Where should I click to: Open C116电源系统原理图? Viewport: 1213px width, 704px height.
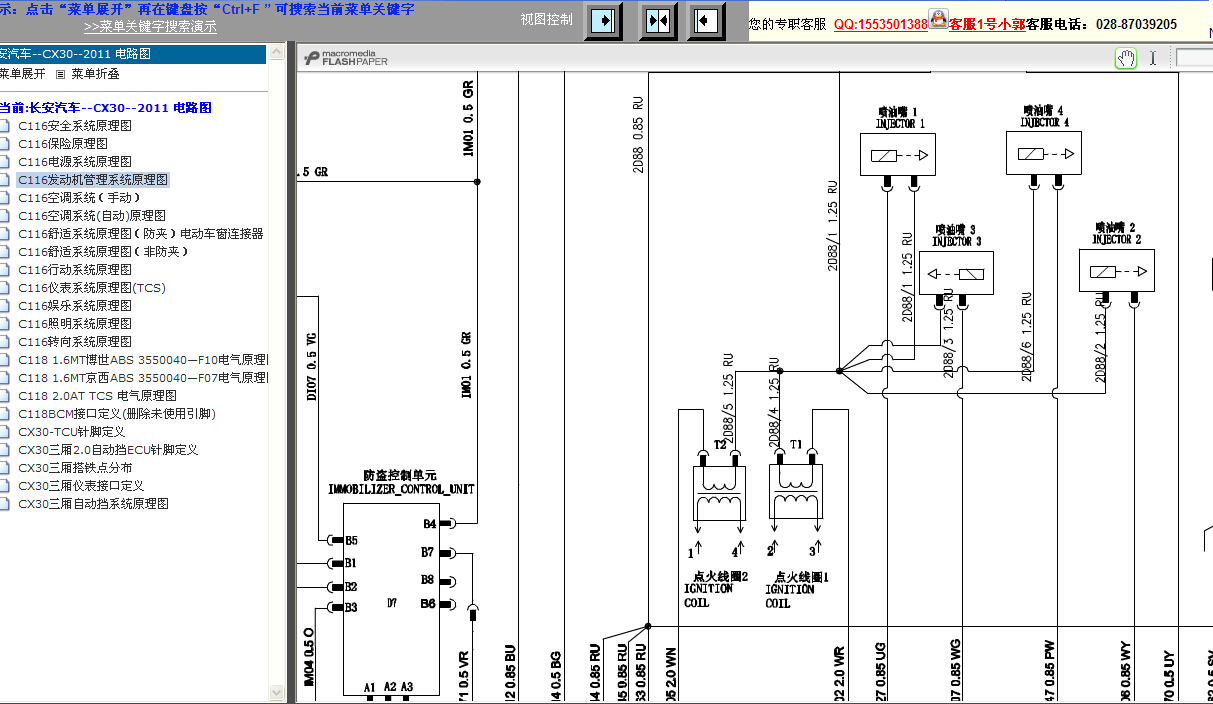pos(75,162)
